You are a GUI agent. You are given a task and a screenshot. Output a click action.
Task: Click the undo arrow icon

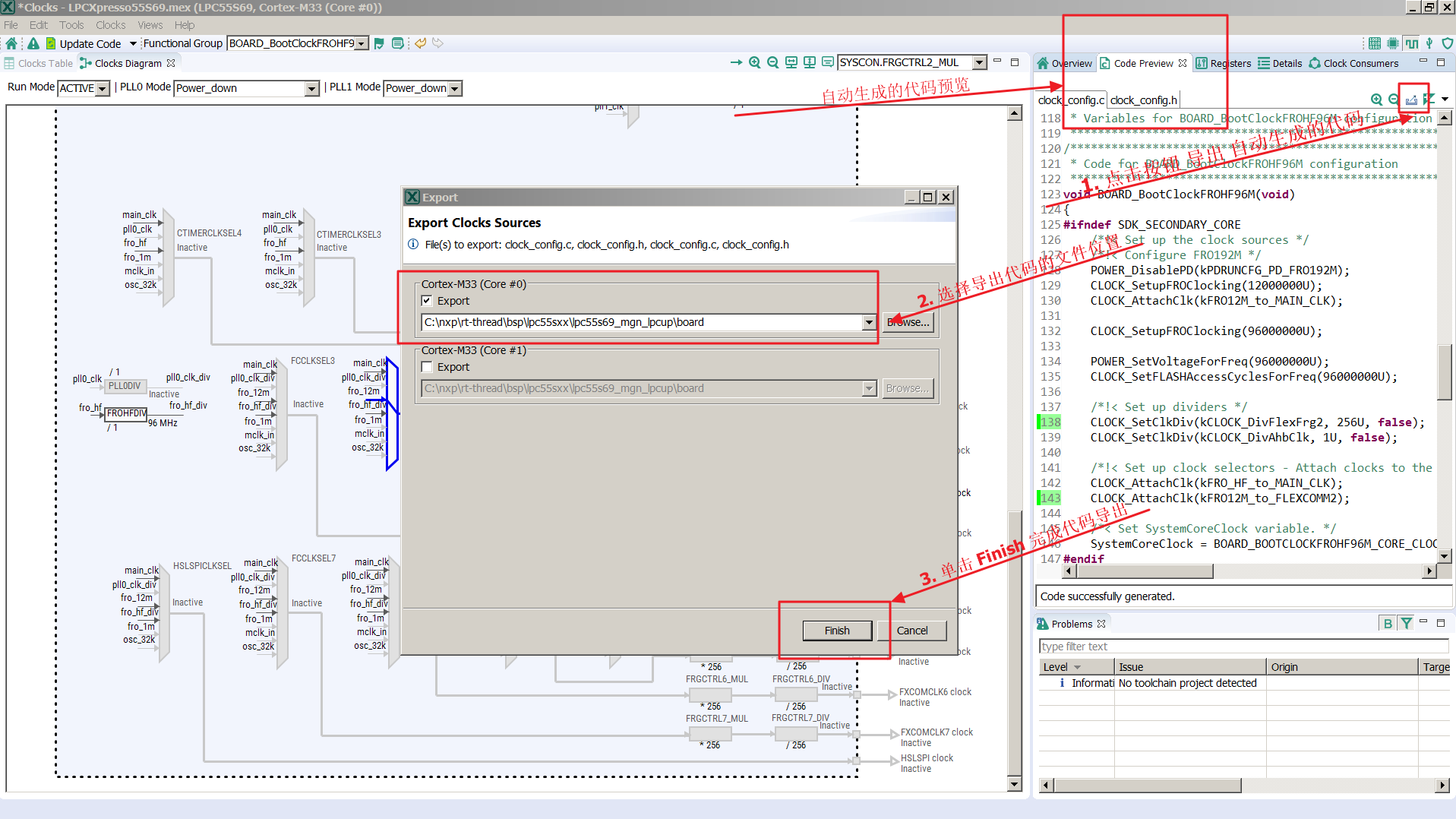[x=420, y=43]
